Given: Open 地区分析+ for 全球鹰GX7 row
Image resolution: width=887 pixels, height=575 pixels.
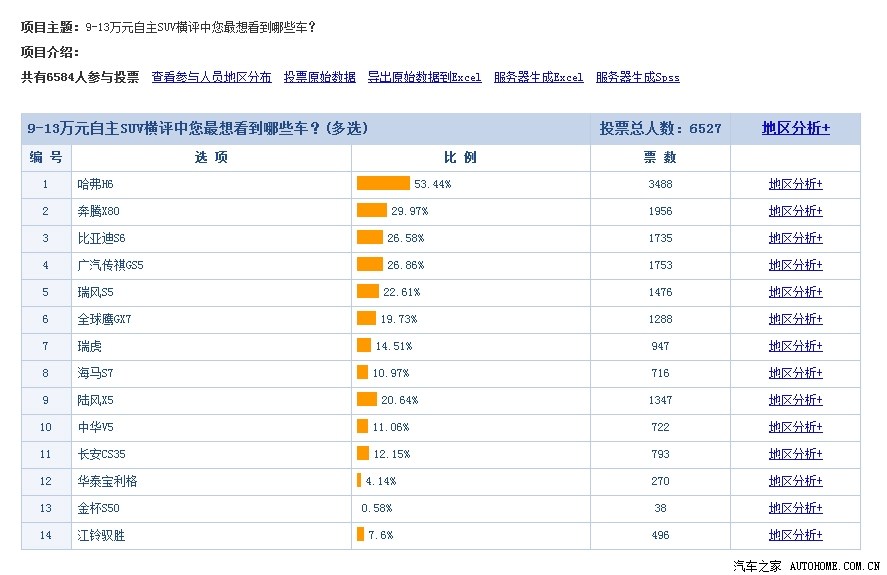Looking at the screenshot, I should point(795,319).
